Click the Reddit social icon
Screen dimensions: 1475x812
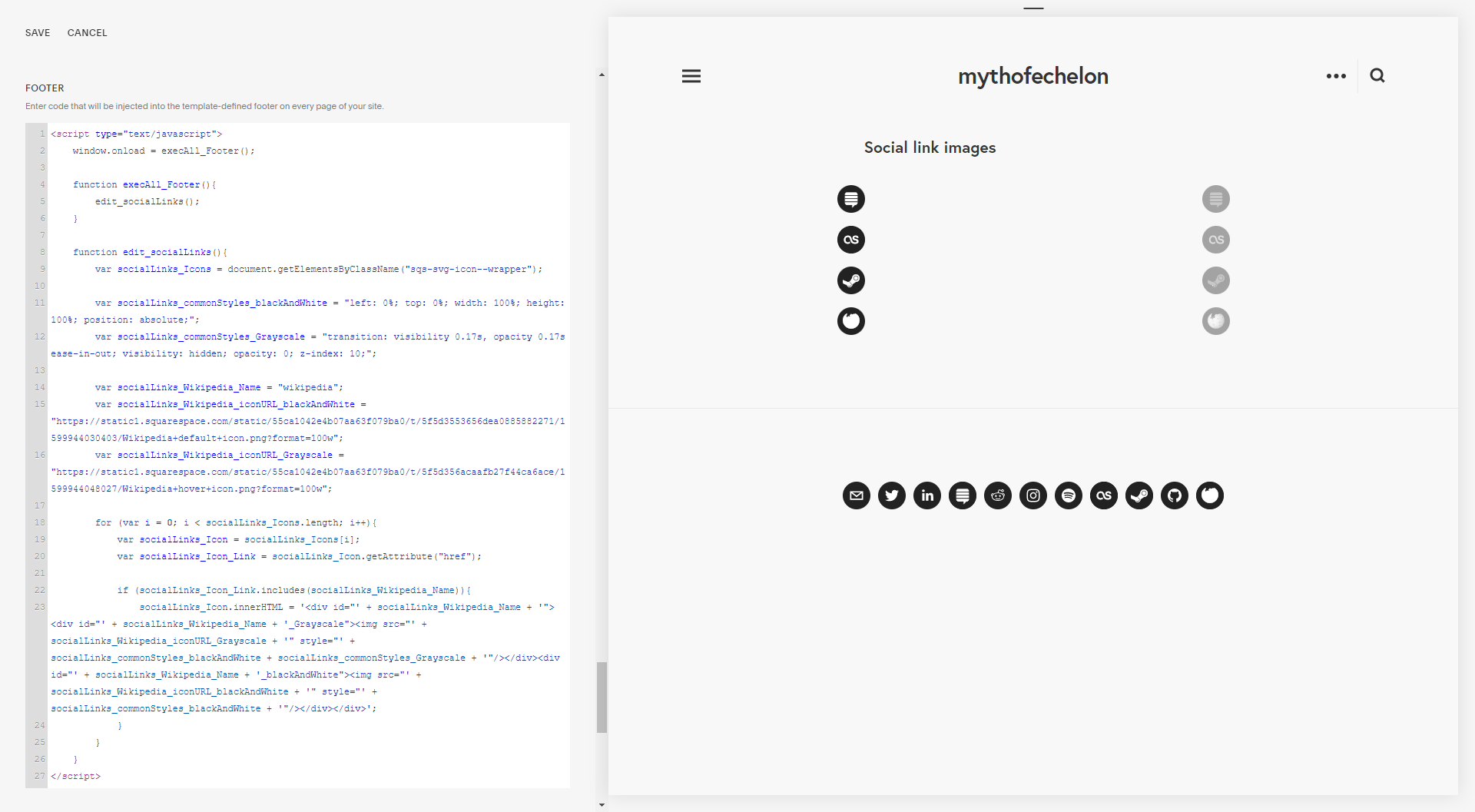click(x=998, y=495)
